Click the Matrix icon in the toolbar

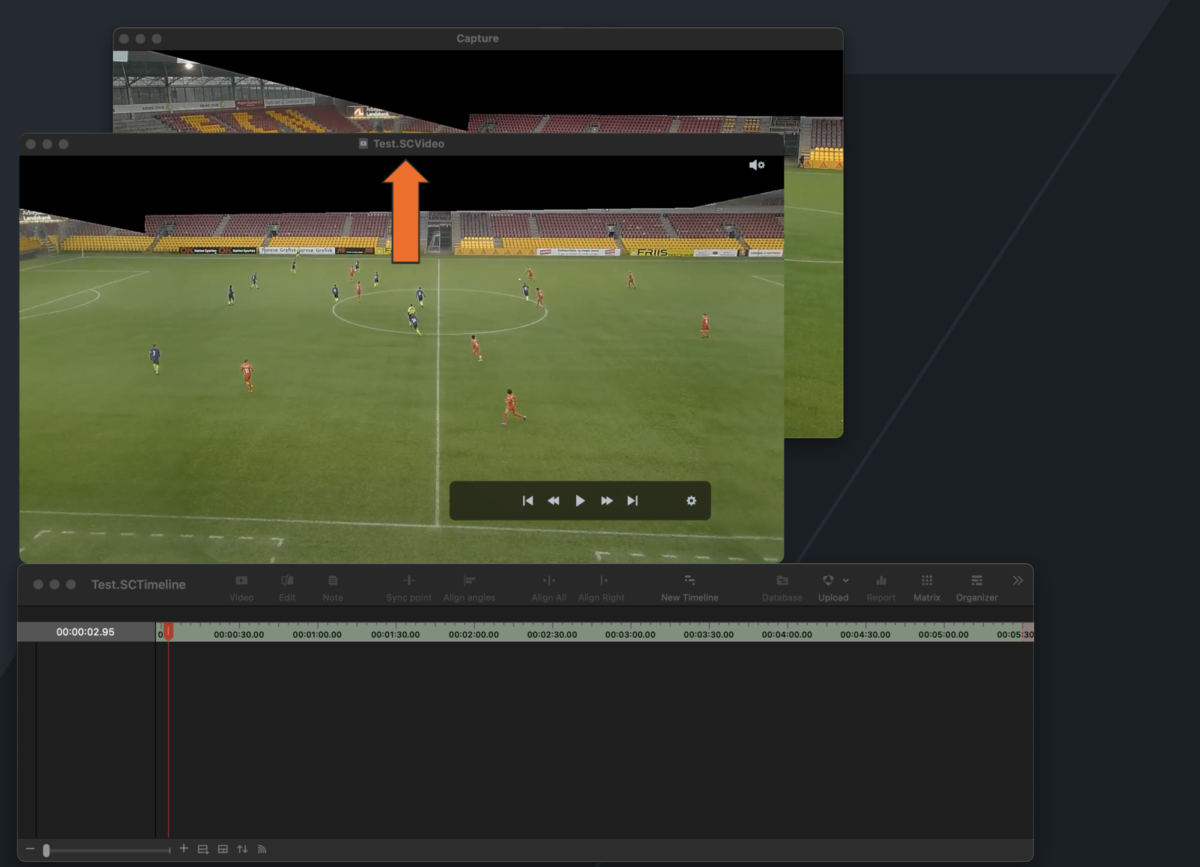(x=926, y=588)
